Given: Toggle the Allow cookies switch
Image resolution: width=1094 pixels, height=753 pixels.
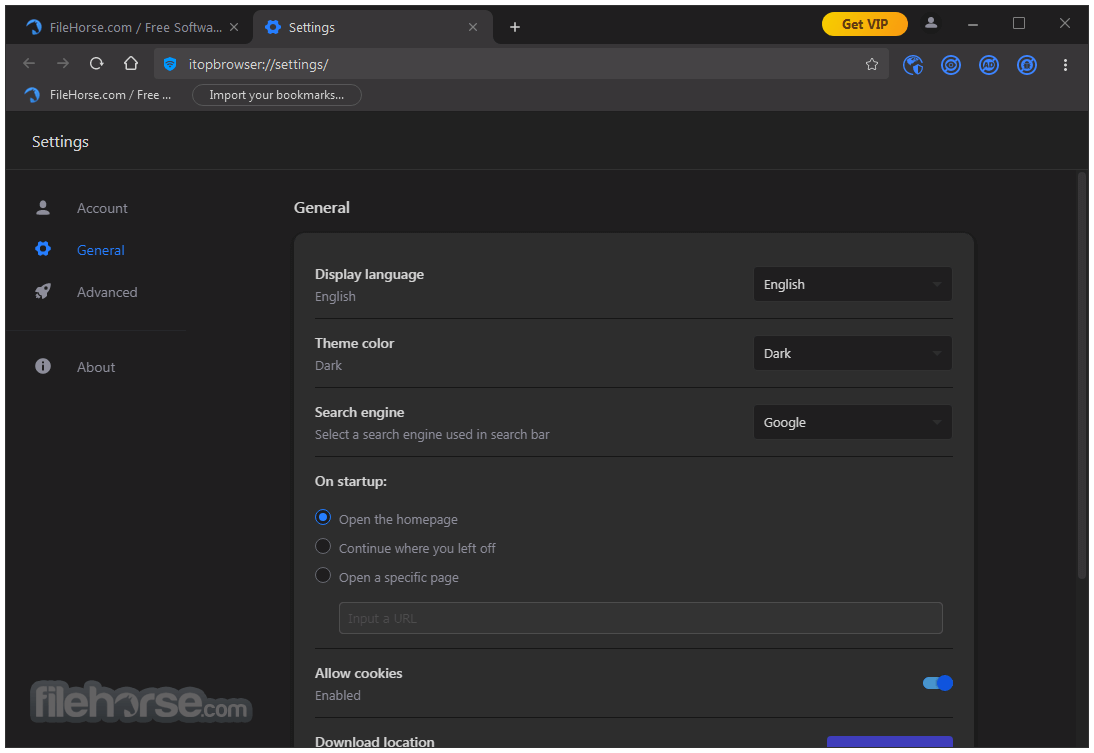Looking at the screenshot, I should pyautogui.click(x=938, y=683).
